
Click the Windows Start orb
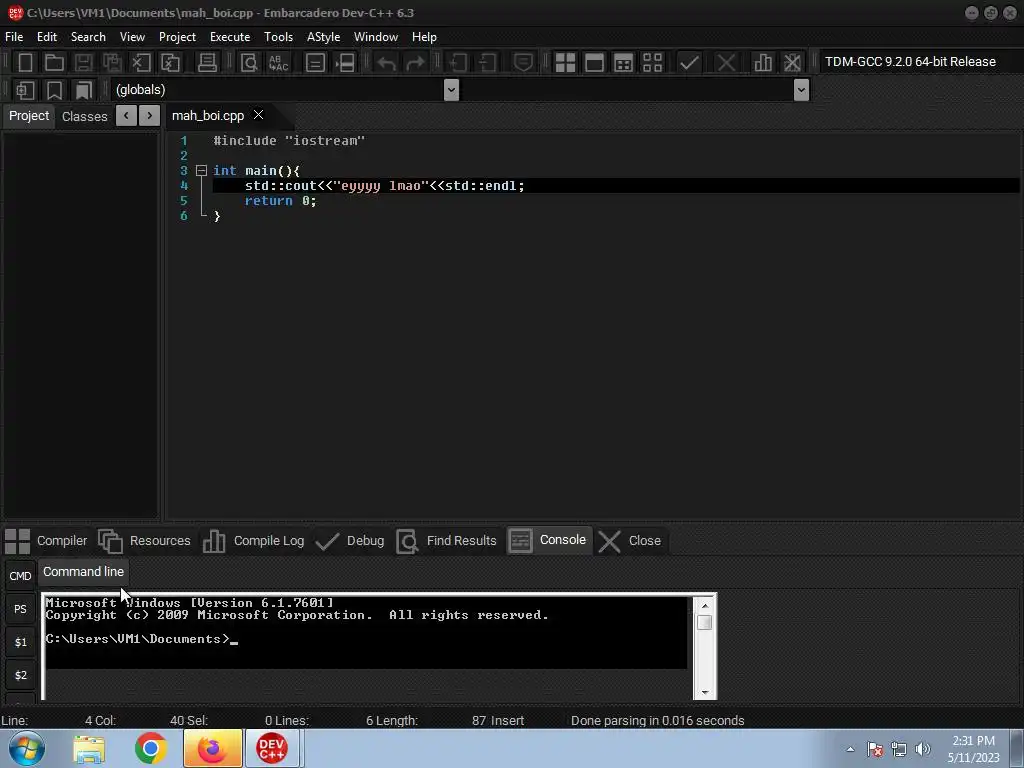coord(27,748)
